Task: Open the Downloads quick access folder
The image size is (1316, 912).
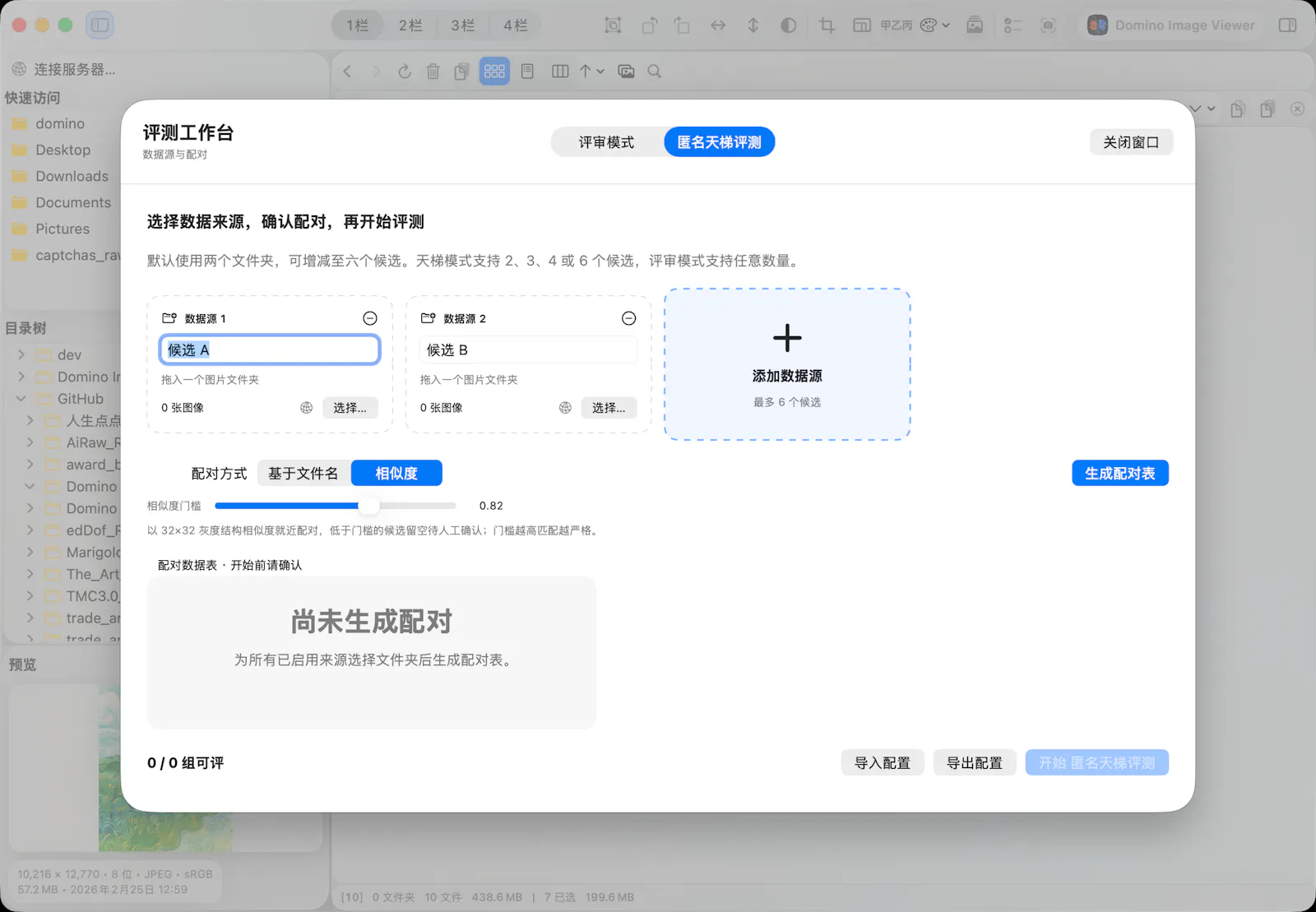Action: 72,176
